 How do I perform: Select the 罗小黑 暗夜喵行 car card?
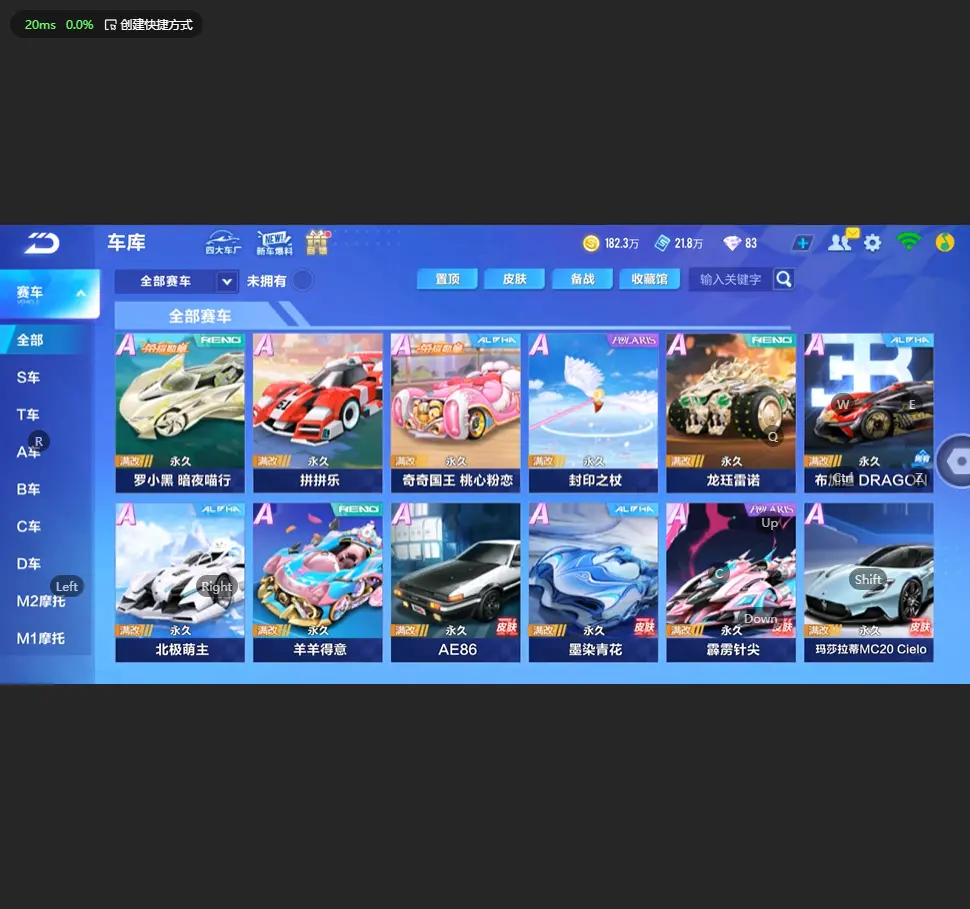coord(180,413)
